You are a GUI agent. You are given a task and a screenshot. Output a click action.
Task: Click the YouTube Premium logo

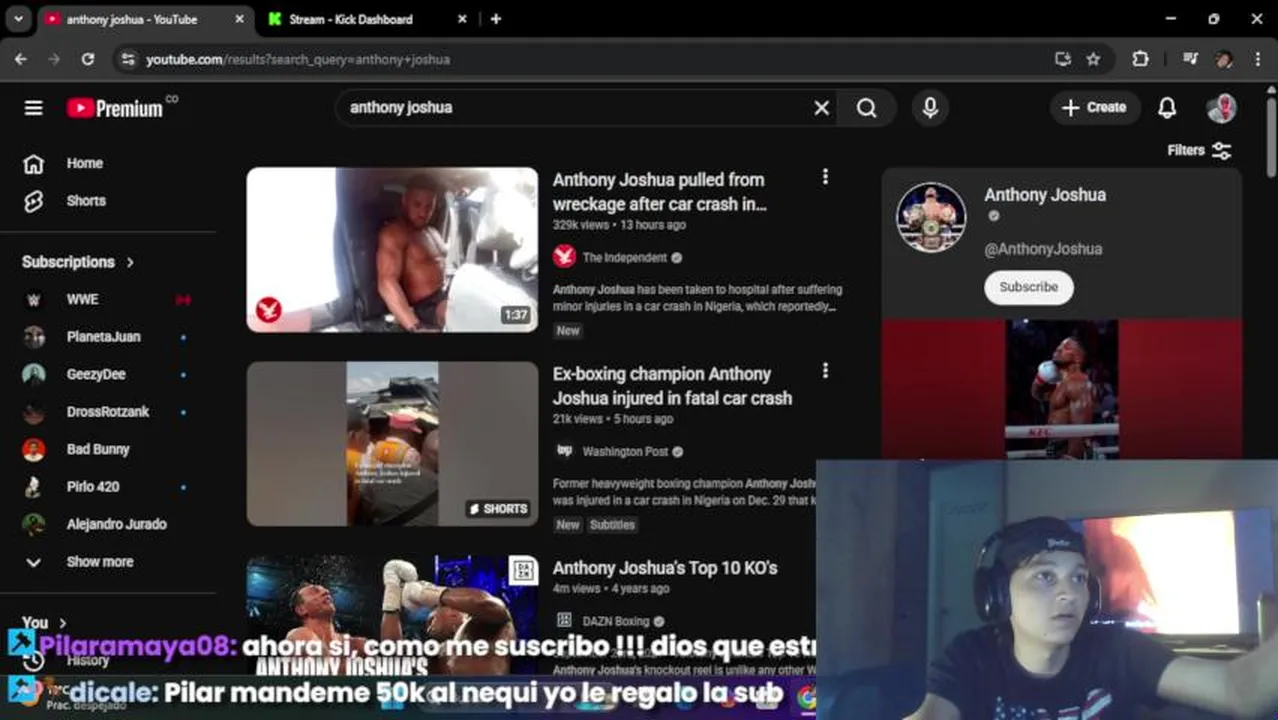[x=115, y=108]
